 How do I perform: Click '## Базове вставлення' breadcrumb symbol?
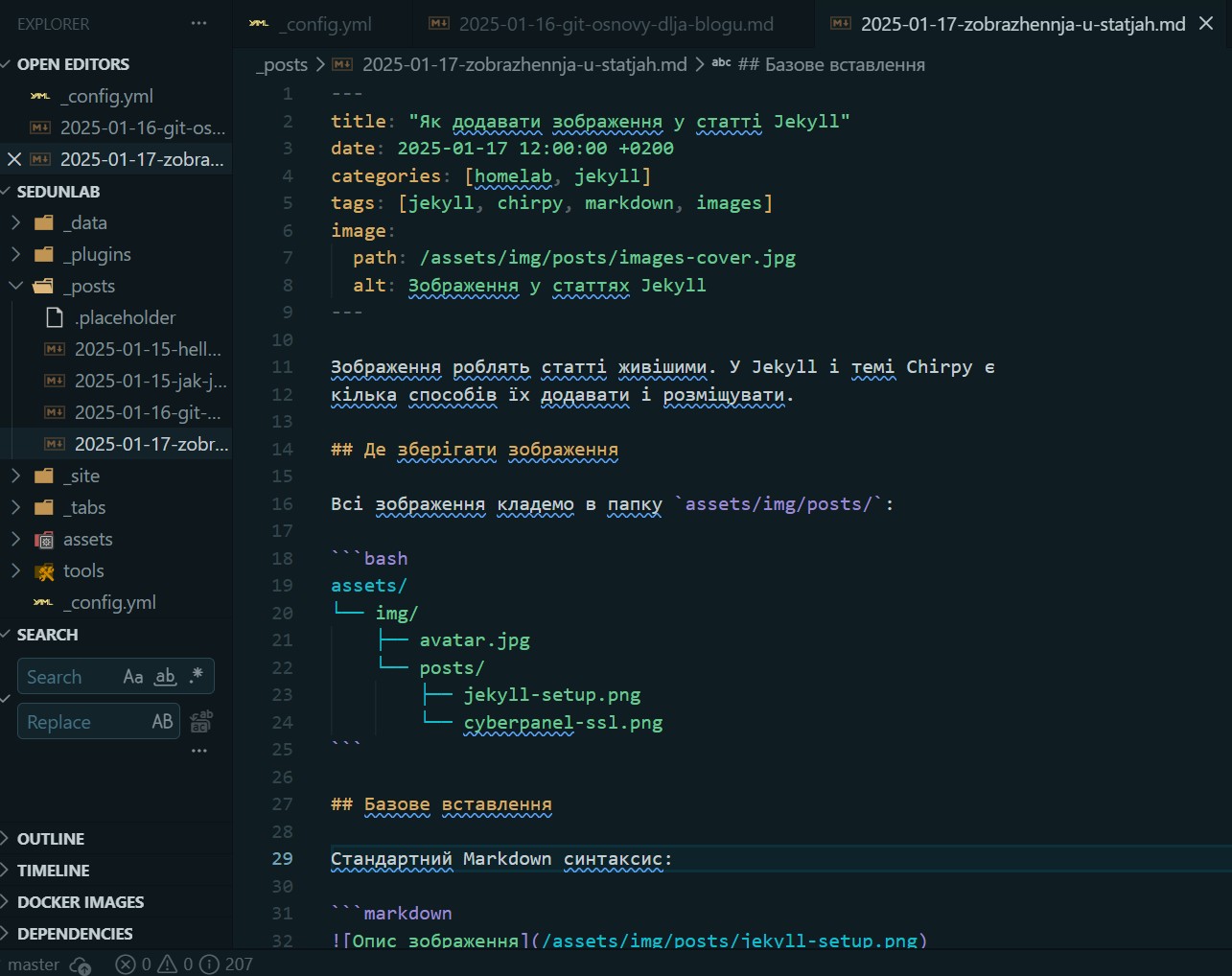click(x=831, y=64)
